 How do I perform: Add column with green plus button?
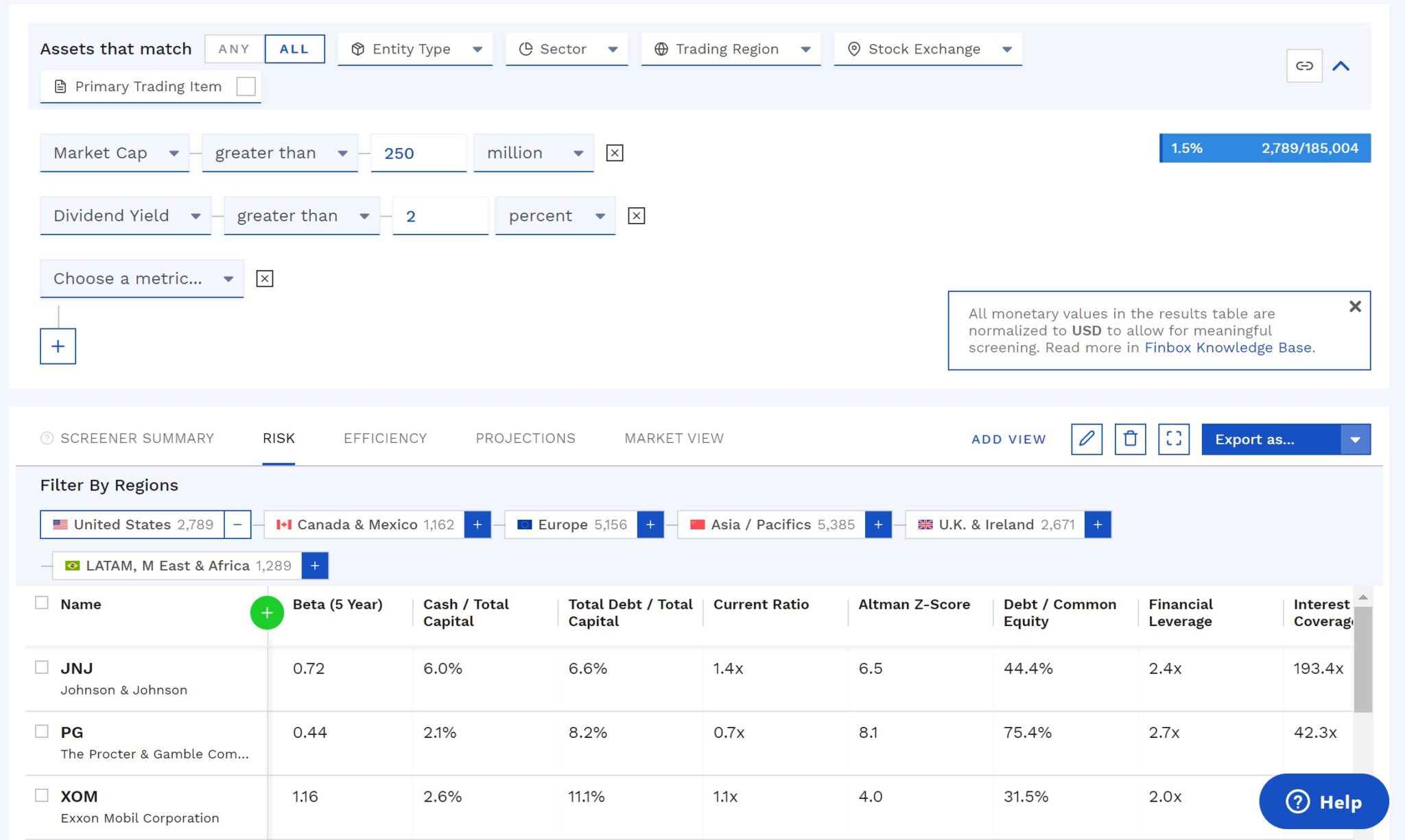point(267,612)
